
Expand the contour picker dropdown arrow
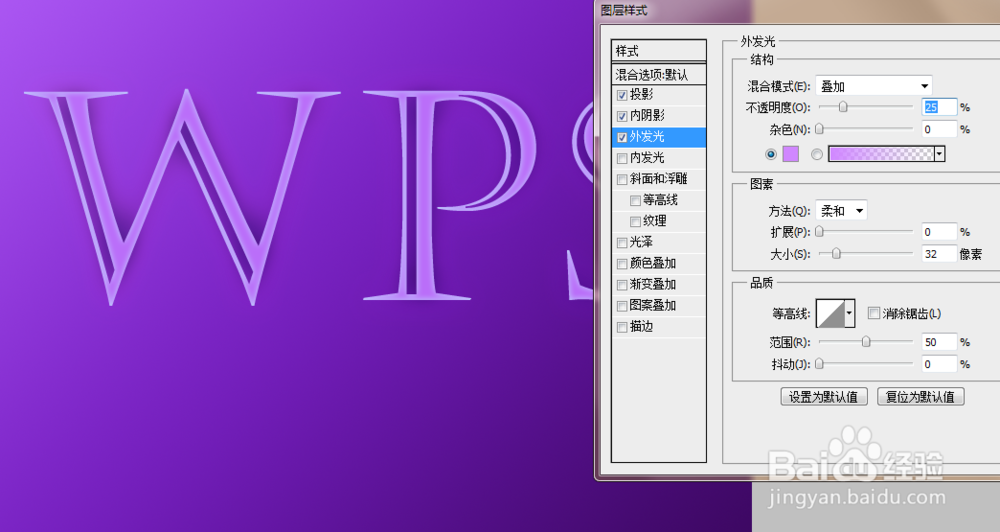[x=849, y=313]
